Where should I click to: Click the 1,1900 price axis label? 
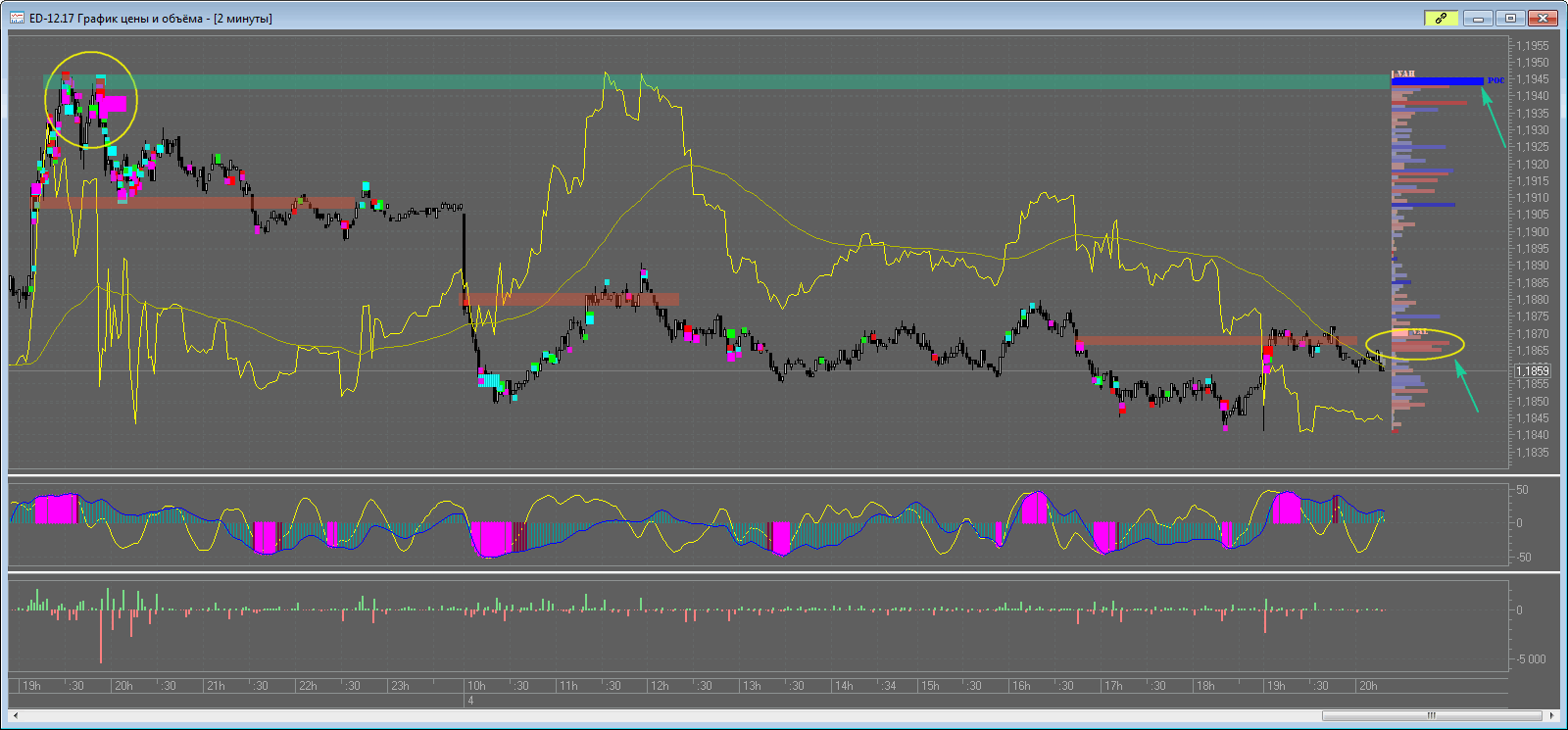[1533, 232]
